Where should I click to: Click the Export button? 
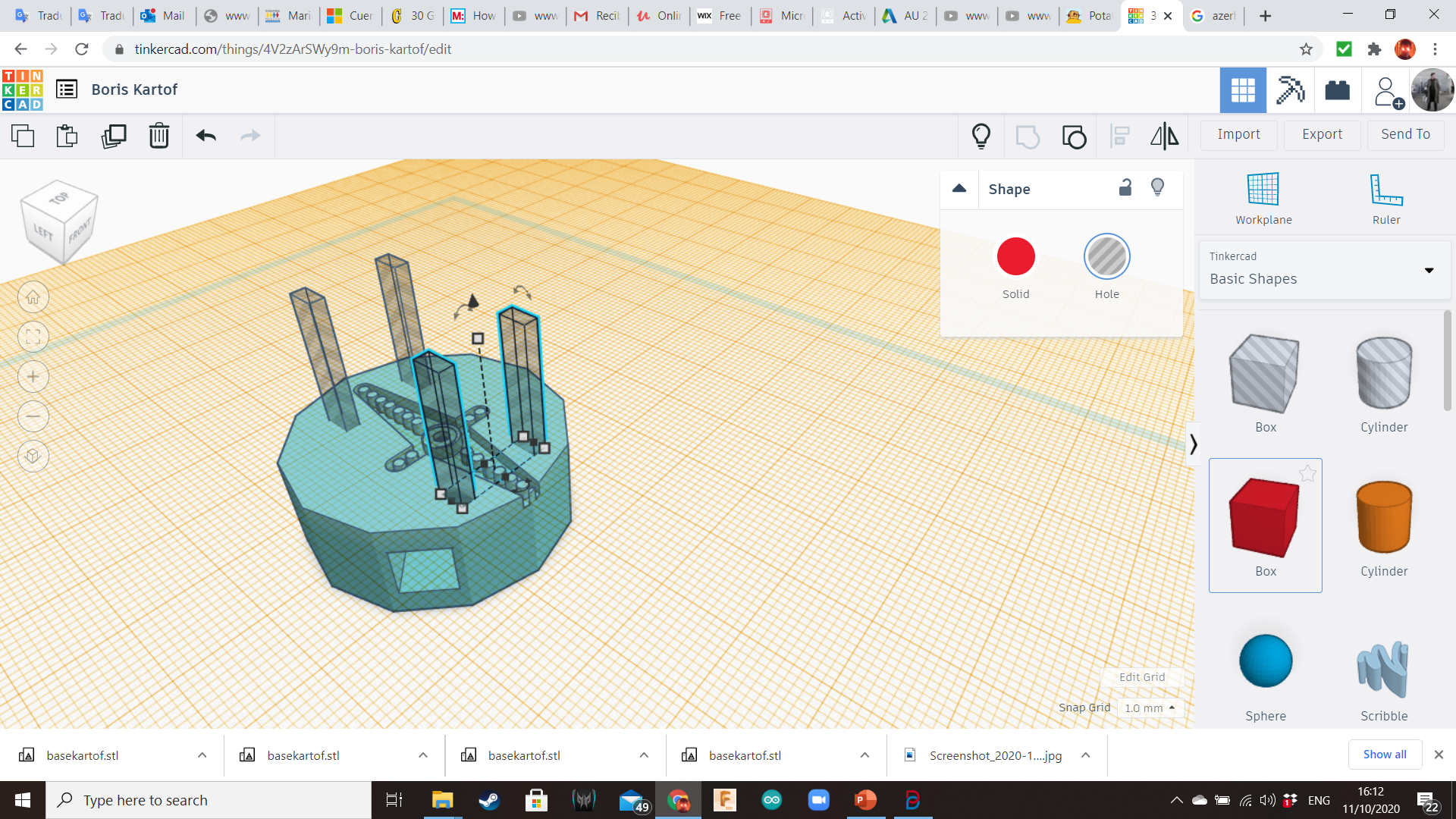click(1322, 134)
